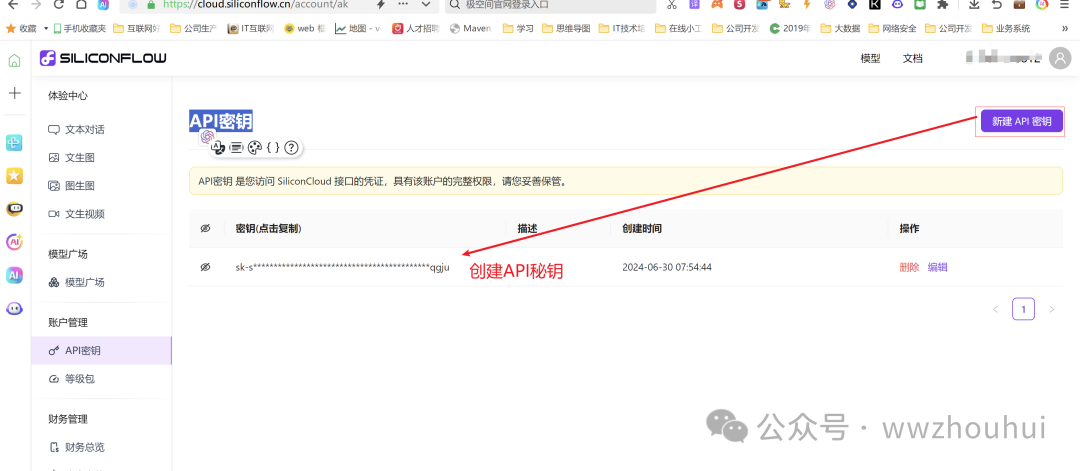The image size is (1080, 471).
Task: Click the list icon in floating selection toolbar
Action: point(236,147)
